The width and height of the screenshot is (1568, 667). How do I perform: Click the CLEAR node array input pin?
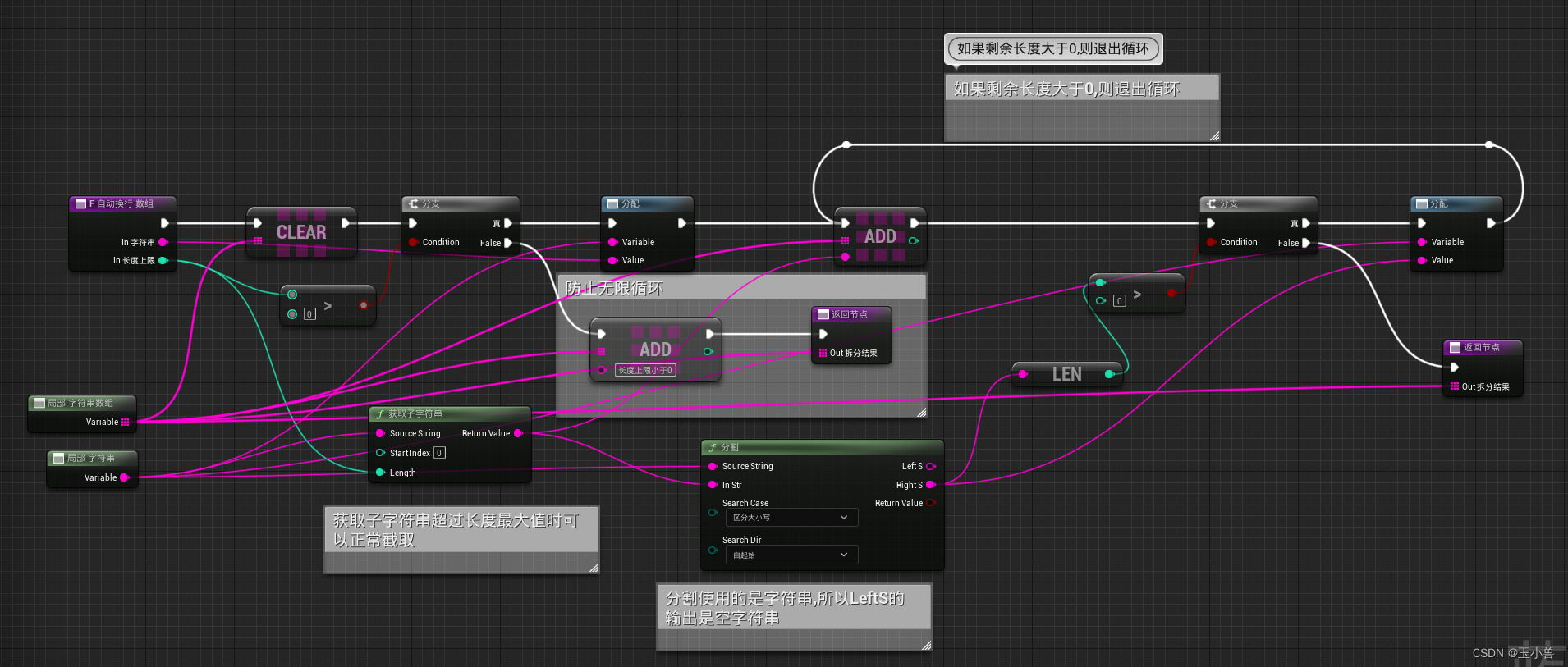pyautogui.click(x=258, y=240)
